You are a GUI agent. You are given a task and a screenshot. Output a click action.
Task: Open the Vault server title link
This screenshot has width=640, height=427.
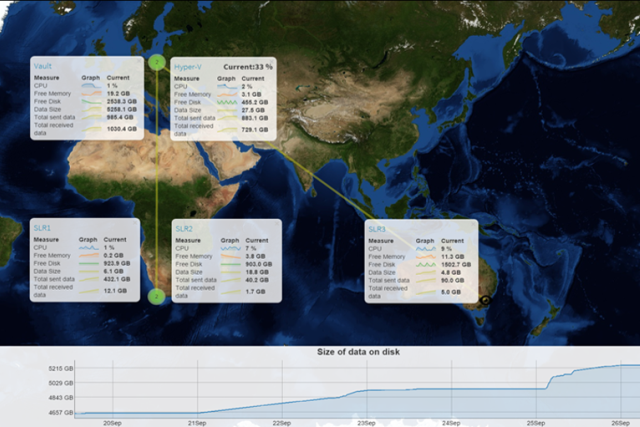[43, 66]
